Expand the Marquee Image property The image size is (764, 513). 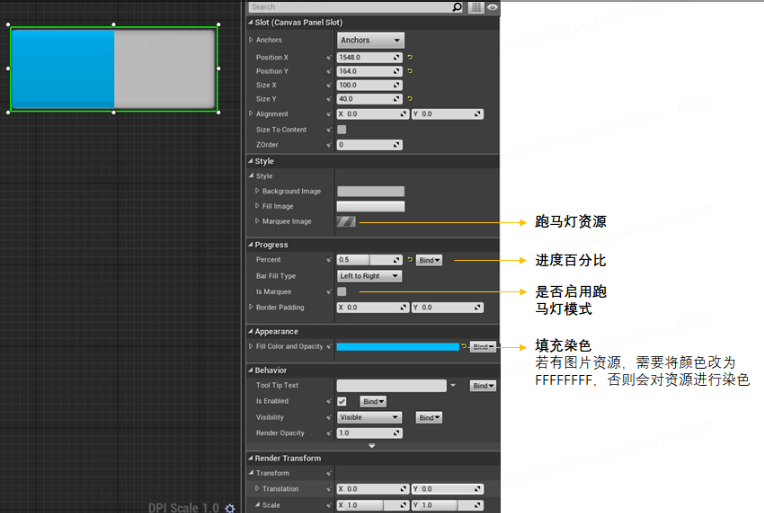pyautogui.click(x=257, y=221)
